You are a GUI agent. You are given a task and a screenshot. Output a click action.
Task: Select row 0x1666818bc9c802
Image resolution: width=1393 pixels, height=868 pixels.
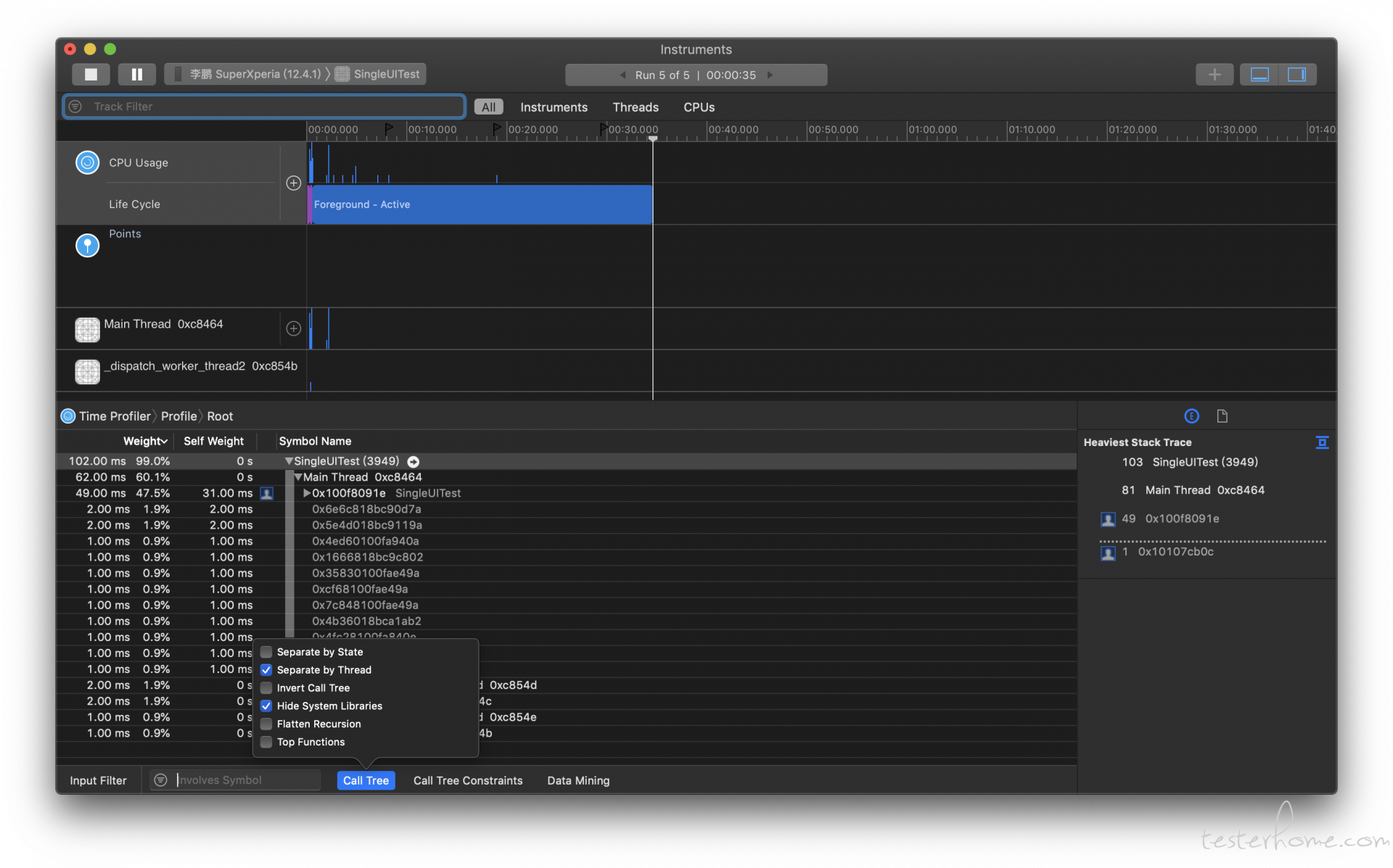(x=566, y=557)
